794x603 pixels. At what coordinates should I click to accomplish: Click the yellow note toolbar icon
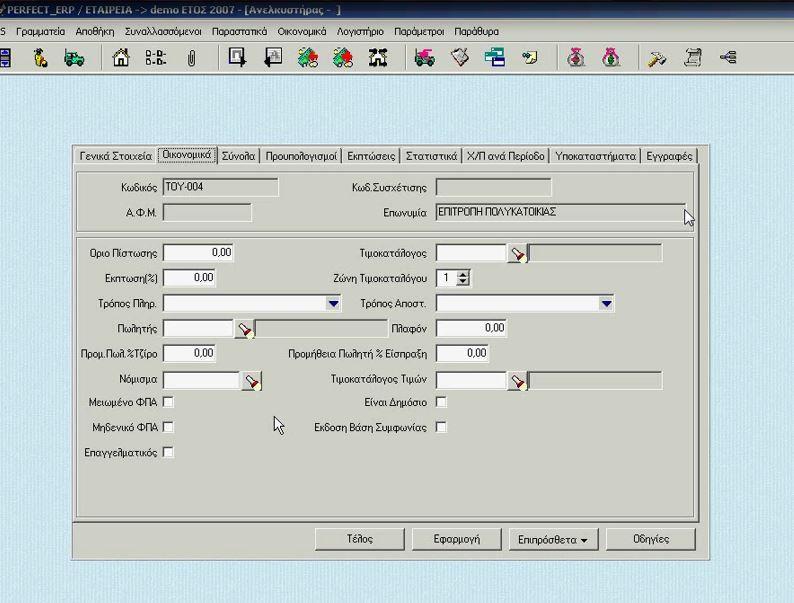coord(530,58)
